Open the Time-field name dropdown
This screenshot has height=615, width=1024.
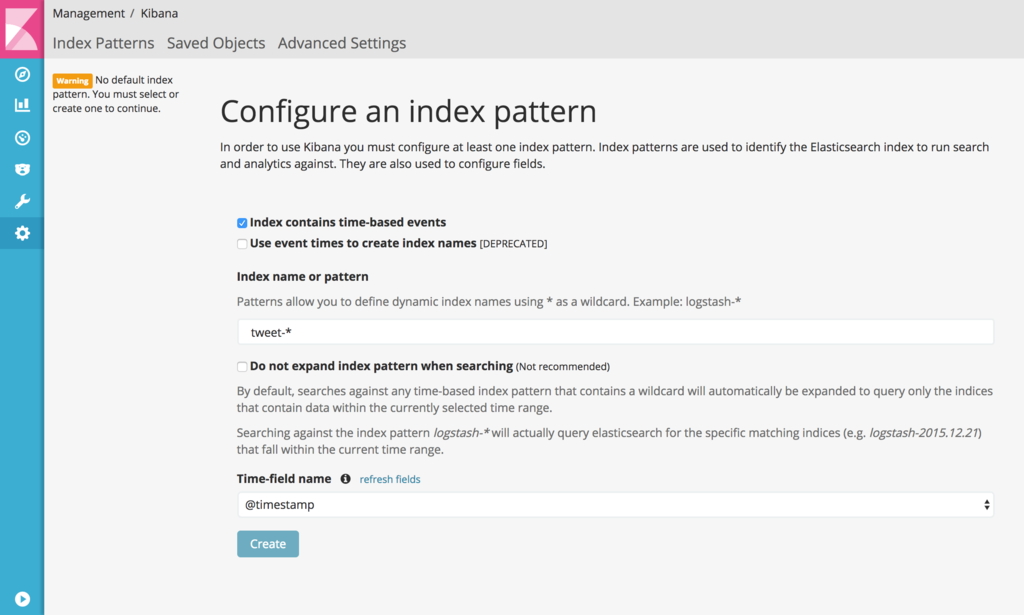pos(615,505)
